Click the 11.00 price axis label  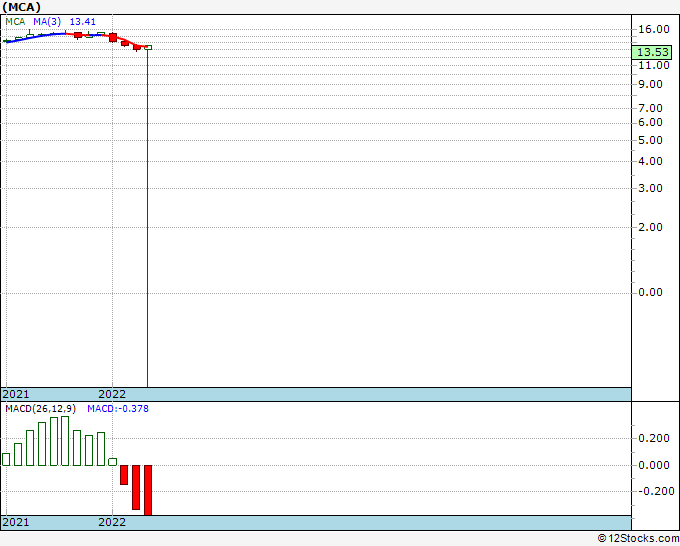coord(654,65)
